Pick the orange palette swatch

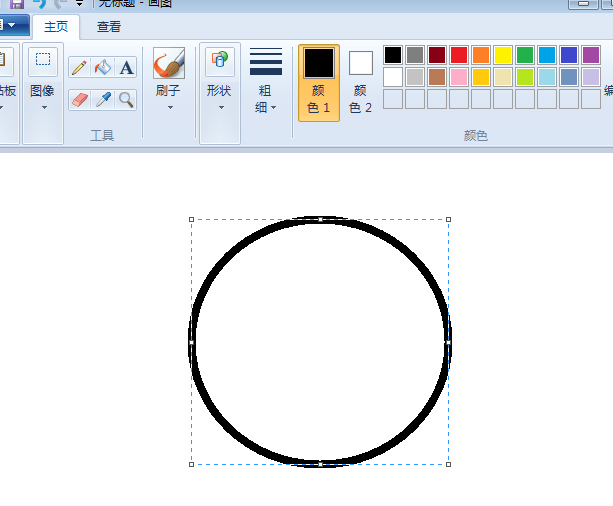(481, 55)
